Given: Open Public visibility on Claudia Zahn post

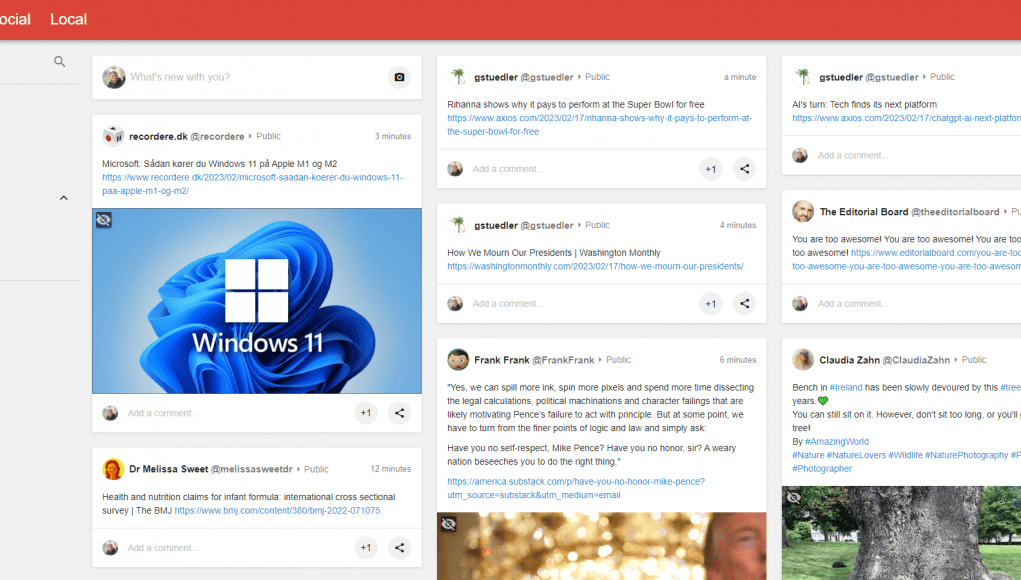Looking at the screenshot, I should tap(973, 359).
